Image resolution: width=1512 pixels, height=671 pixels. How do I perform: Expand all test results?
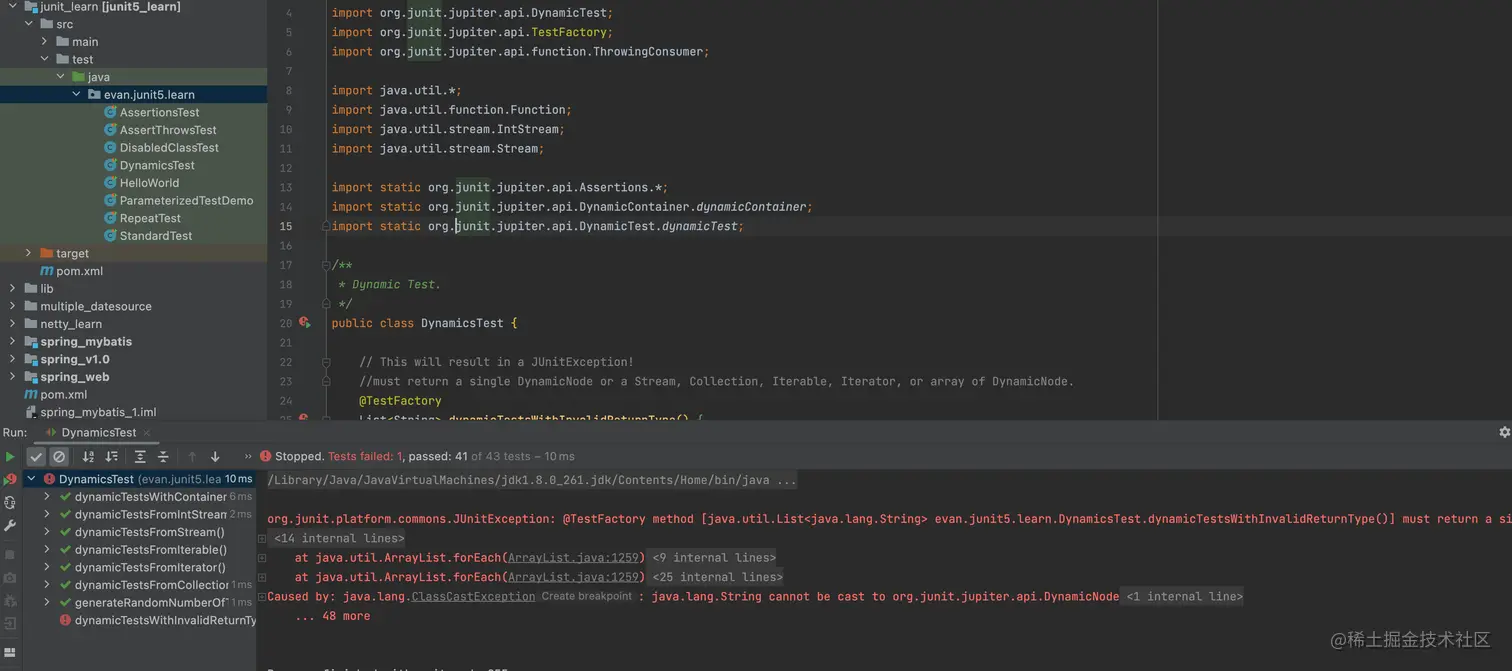[x=140, y=457]
